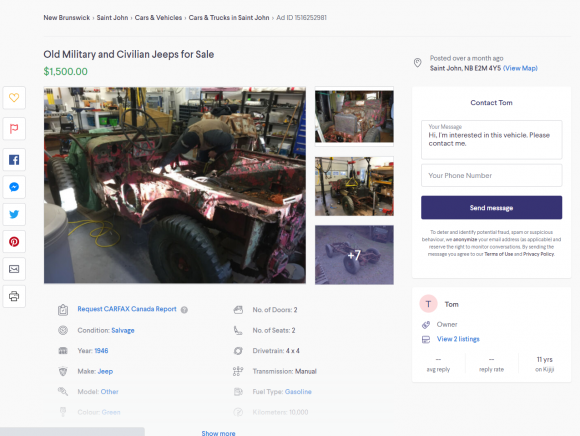Image resolution: width=580 pixels, height=436 pixels.
Task: Go to Saint John breadcrumb
Action: pyautogui.click(x=112, y=18)
